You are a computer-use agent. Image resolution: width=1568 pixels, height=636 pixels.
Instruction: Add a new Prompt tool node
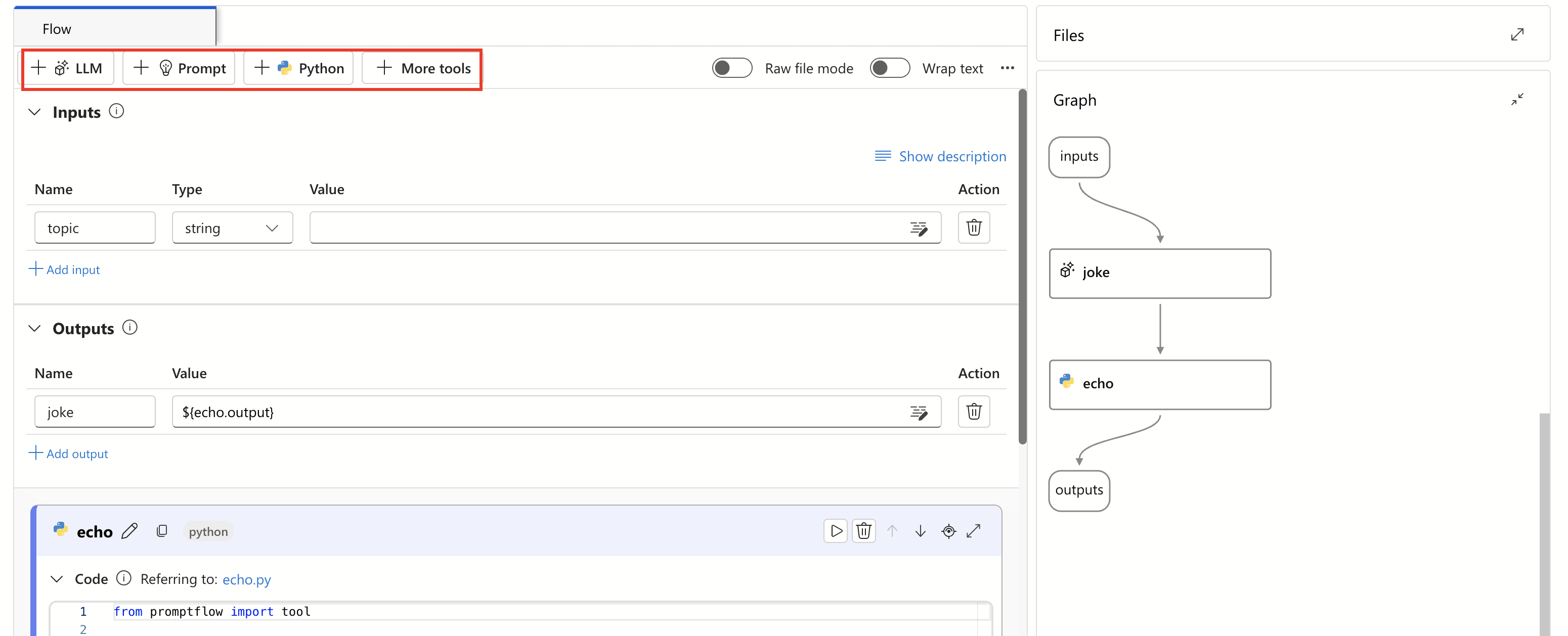[179, 68]
